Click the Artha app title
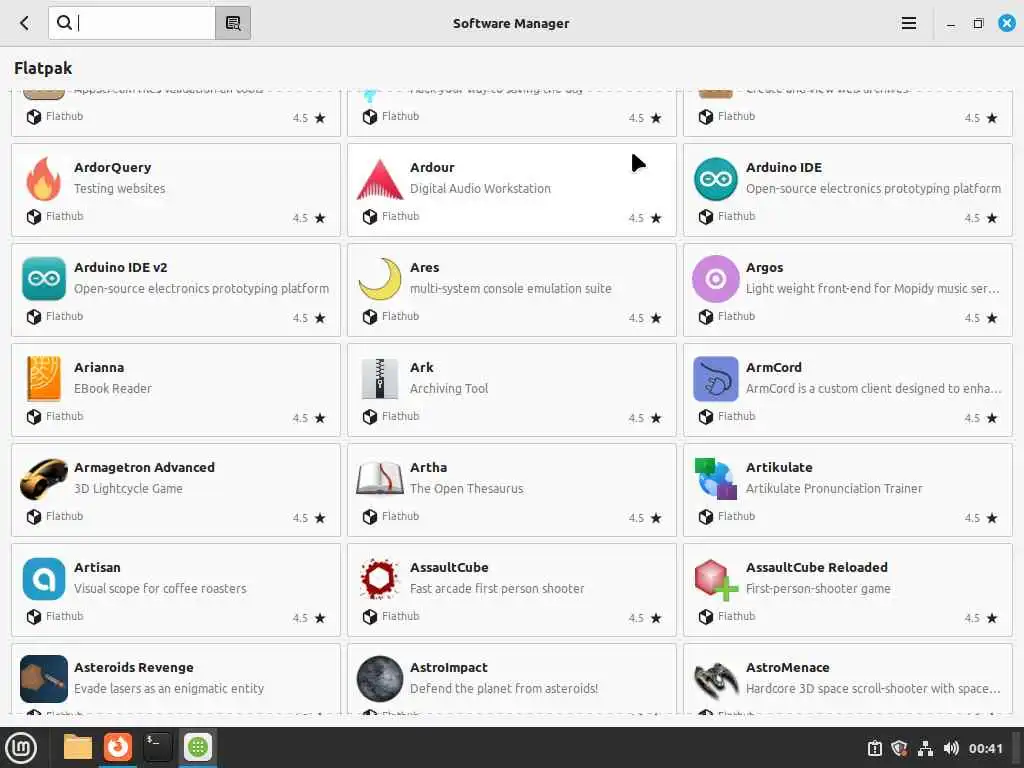The image size is (1024, 768). [x=428, y=467]
